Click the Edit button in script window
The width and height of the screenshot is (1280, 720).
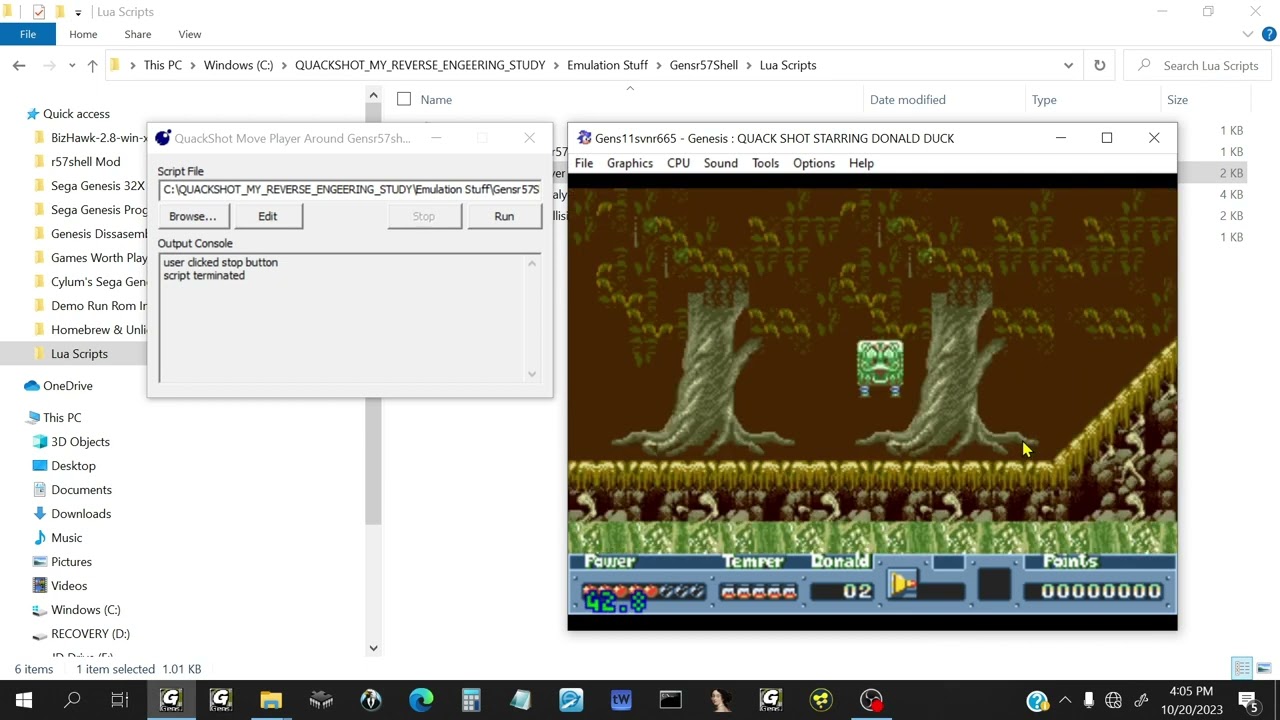pyautogui.click(x=268, y=216)
